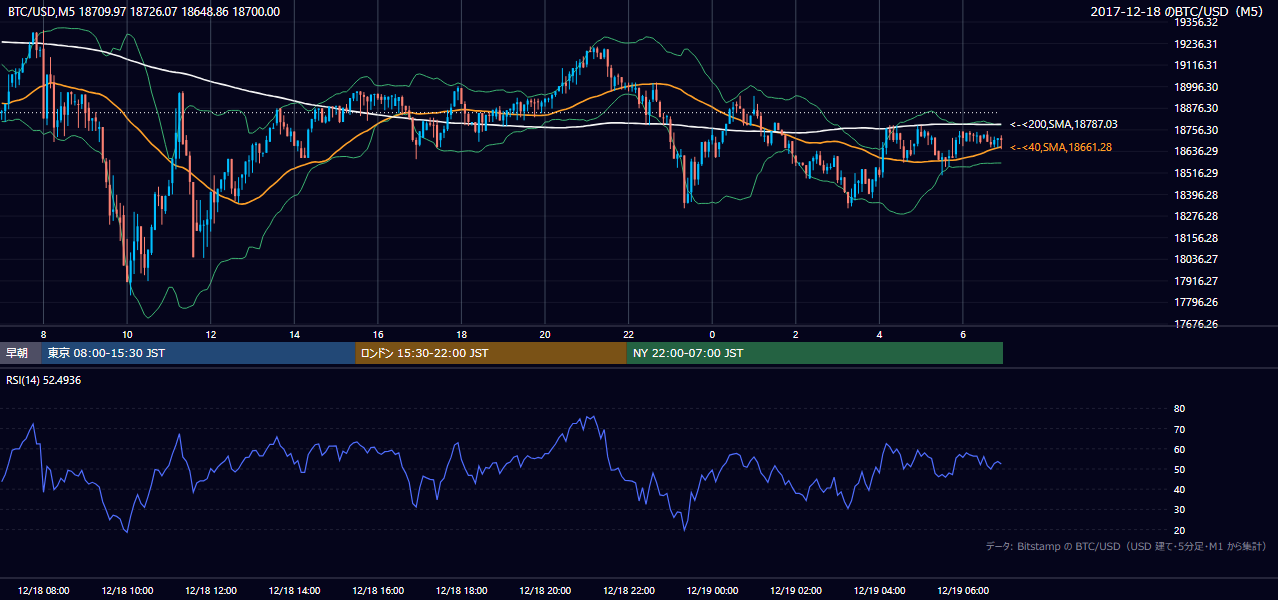Click RSI axis level 40
Image resolution: width=1278 pixels, height=600 pixels.
click(x=1180, y=489)
